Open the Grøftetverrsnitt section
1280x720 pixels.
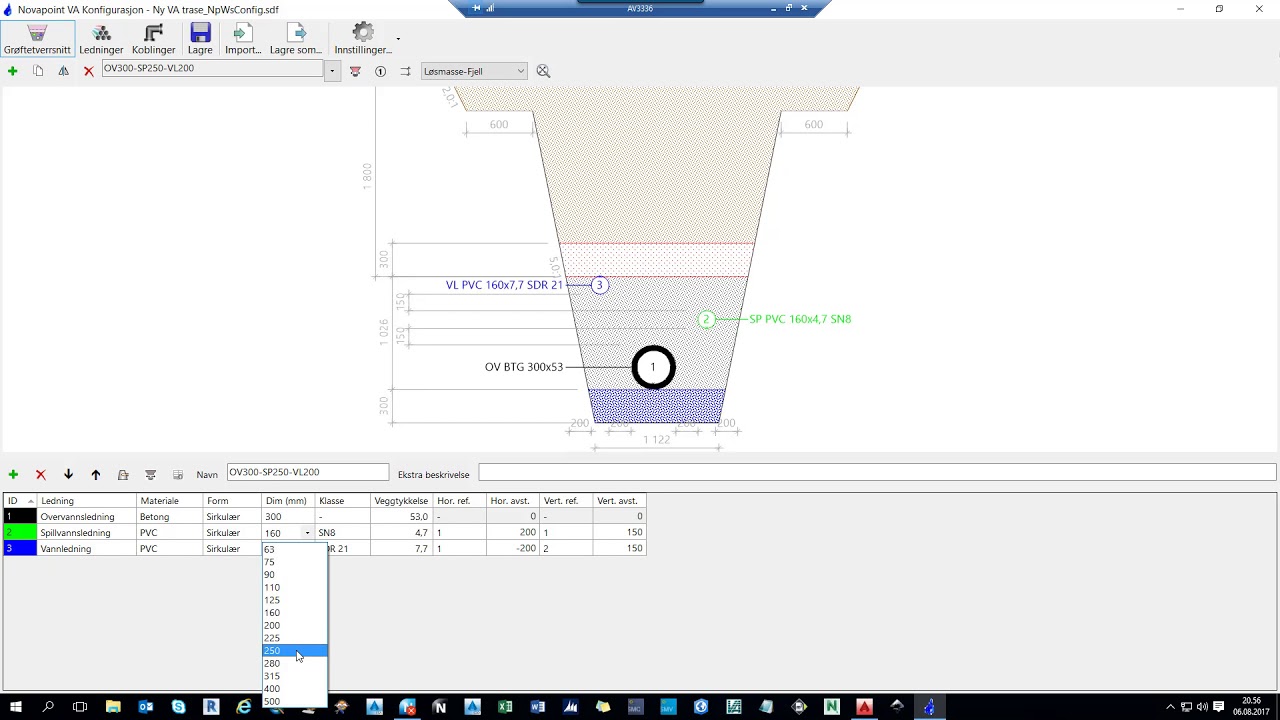37,40
